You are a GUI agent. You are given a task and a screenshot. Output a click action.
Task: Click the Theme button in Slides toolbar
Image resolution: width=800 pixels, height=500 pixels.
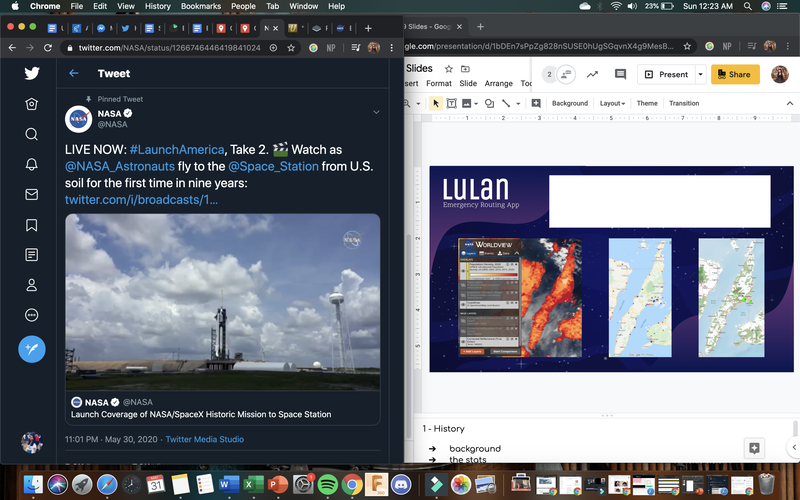[x=647, y=103]
